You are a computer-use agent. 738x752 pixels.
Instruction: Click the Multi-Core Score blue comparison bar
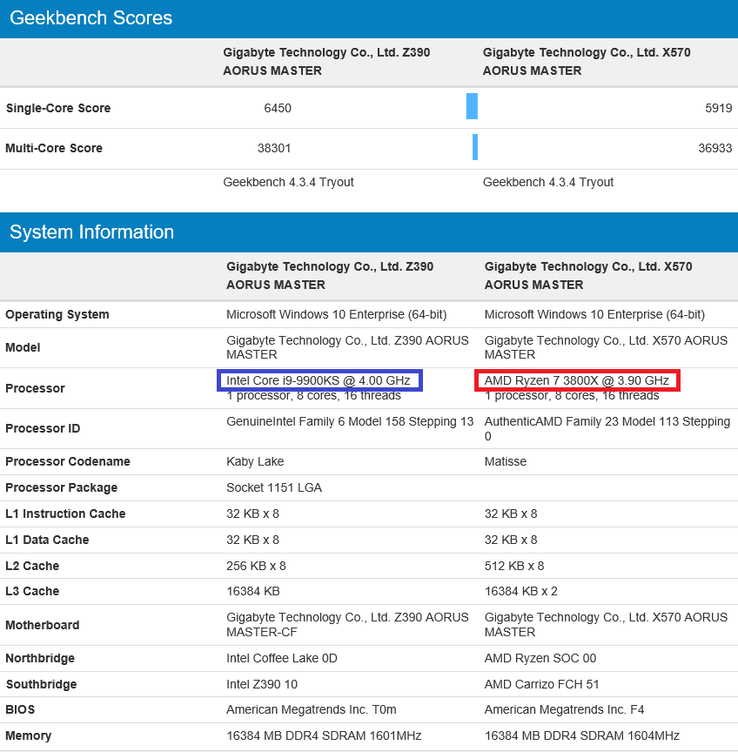pos(475,147)
